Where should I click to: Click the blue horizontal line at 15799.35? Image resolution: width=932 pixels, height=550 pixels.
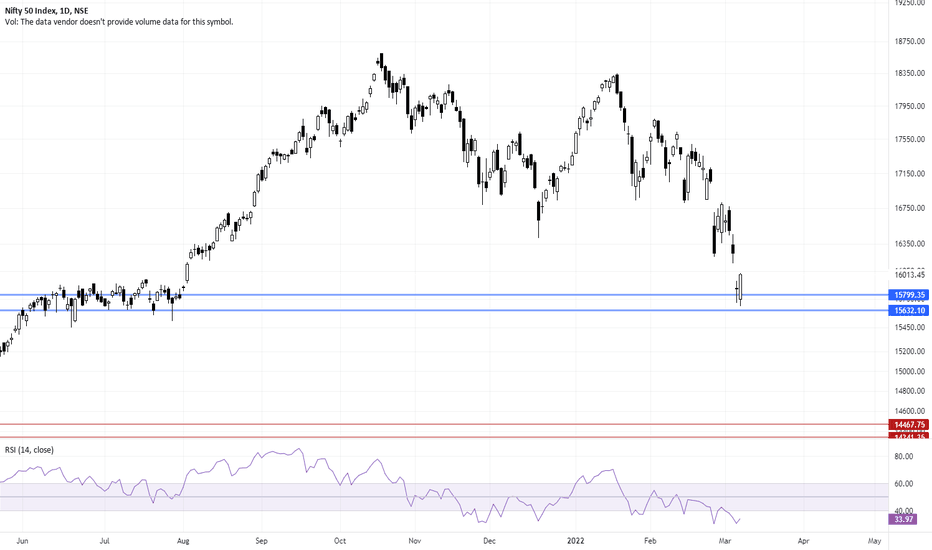click(x=444, y=295)
